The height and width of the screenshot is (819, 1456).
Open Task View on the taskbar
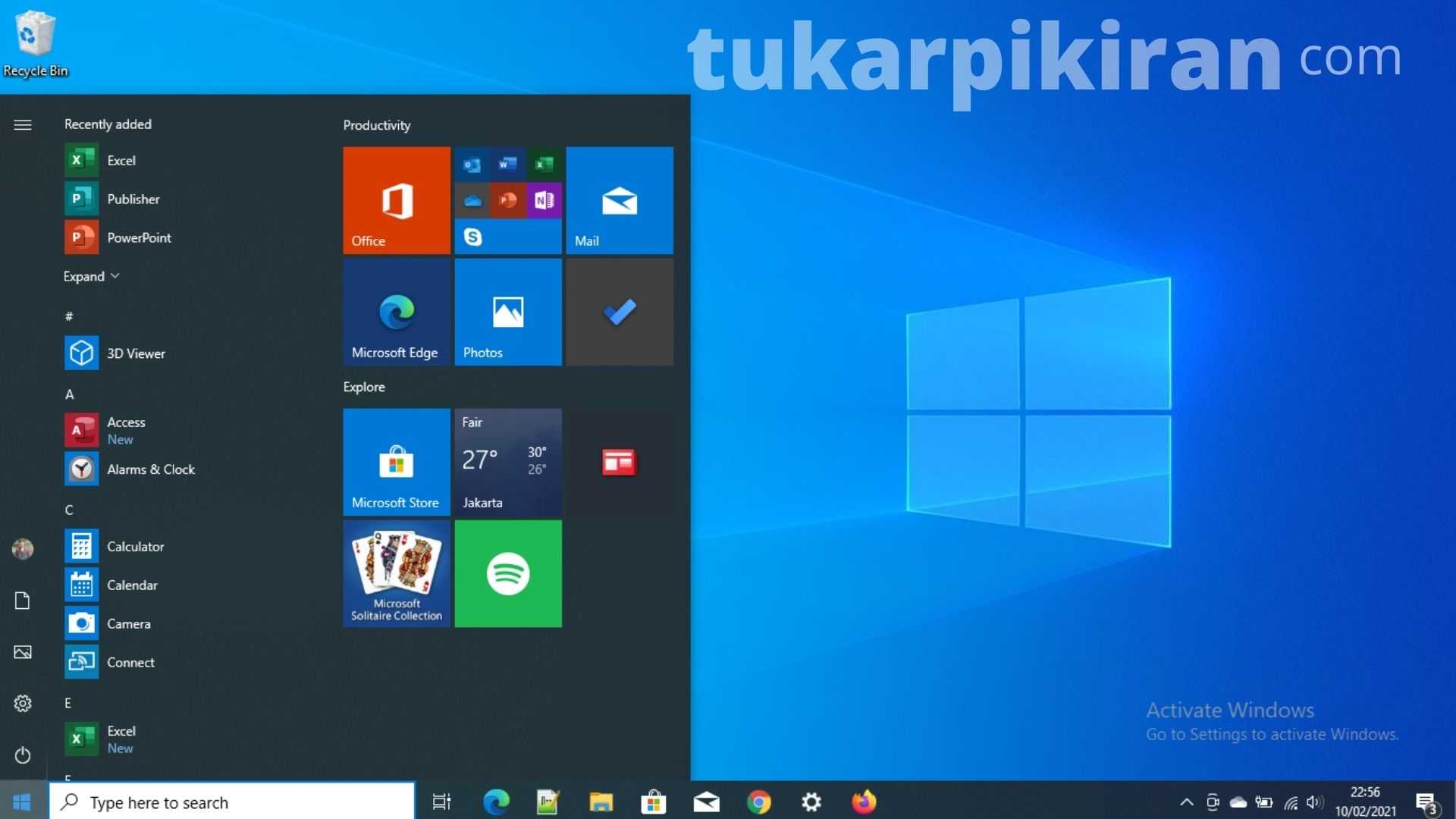click(x=441, y=802)
